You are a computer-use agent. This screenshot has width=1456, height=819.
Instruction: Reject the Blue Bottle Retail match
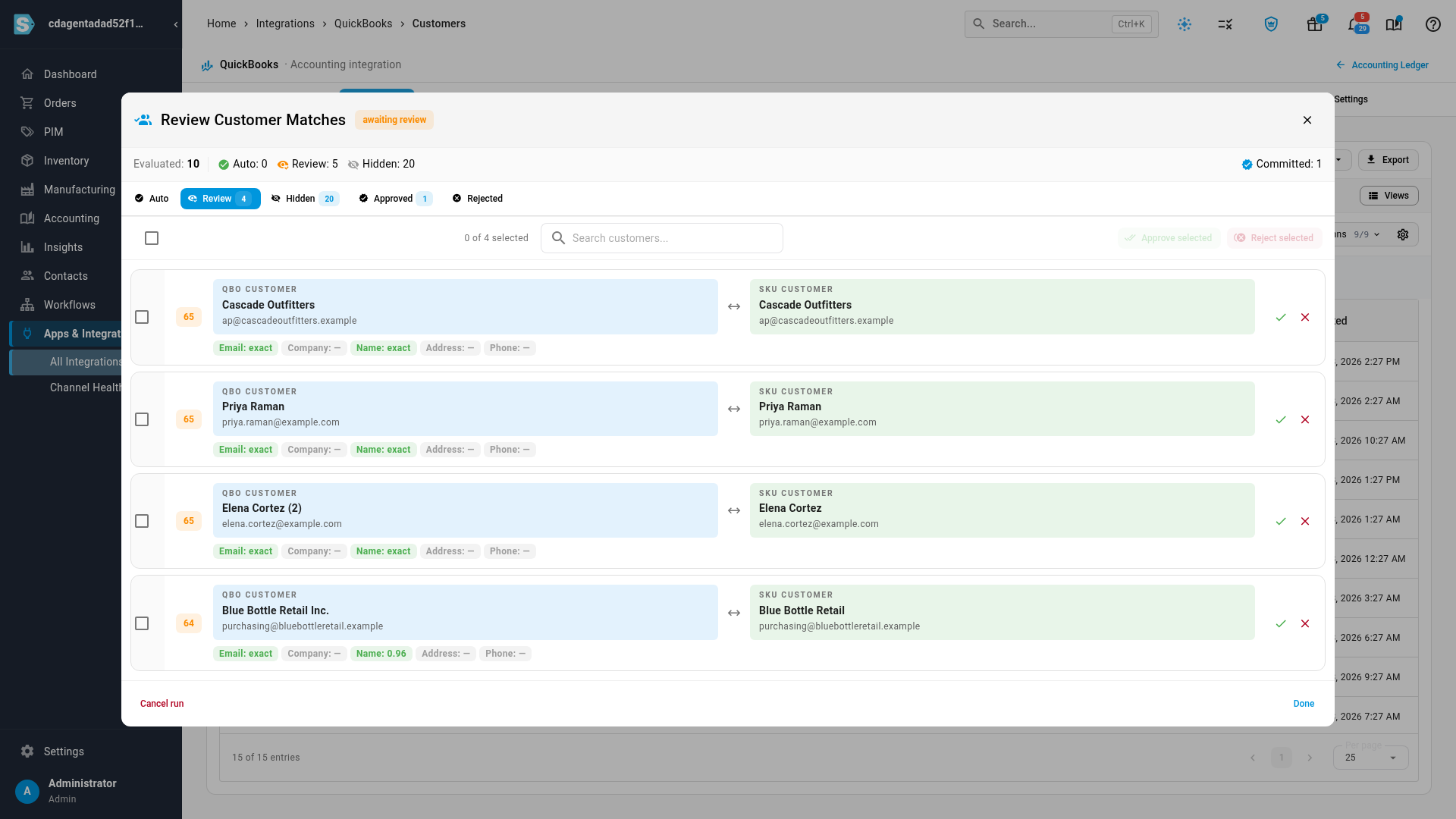[1305, 623]
